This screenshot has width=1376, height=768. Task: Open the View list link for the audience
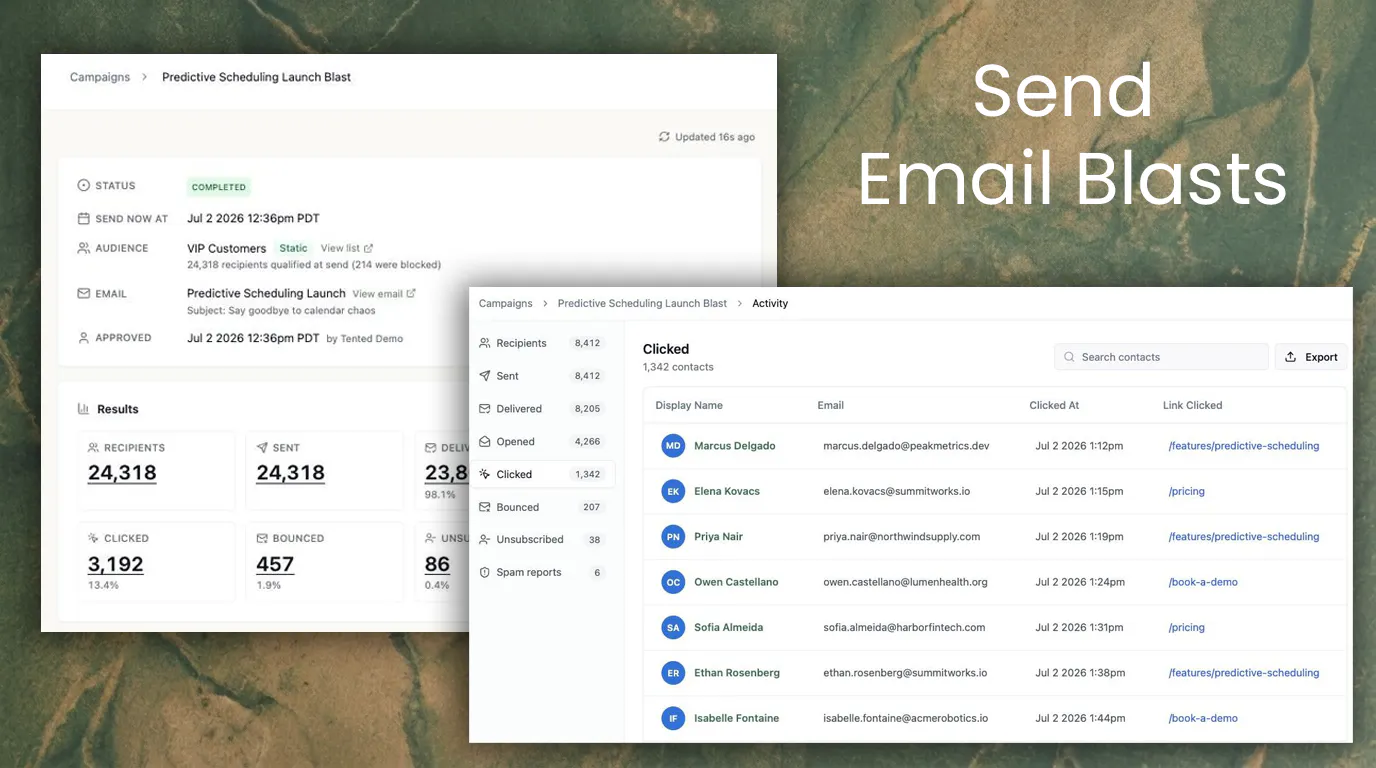[347, 248]
